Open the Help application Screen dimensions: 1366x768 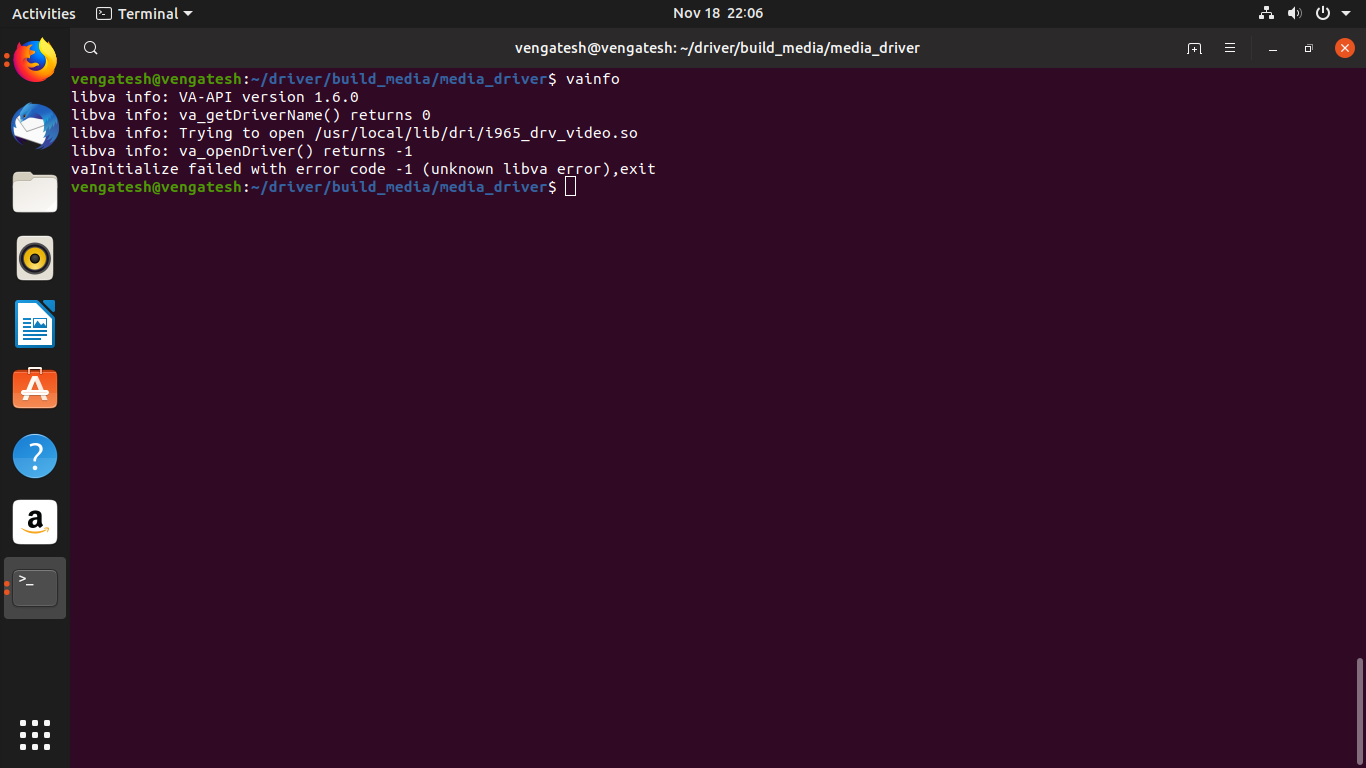(x=35, y=456)
